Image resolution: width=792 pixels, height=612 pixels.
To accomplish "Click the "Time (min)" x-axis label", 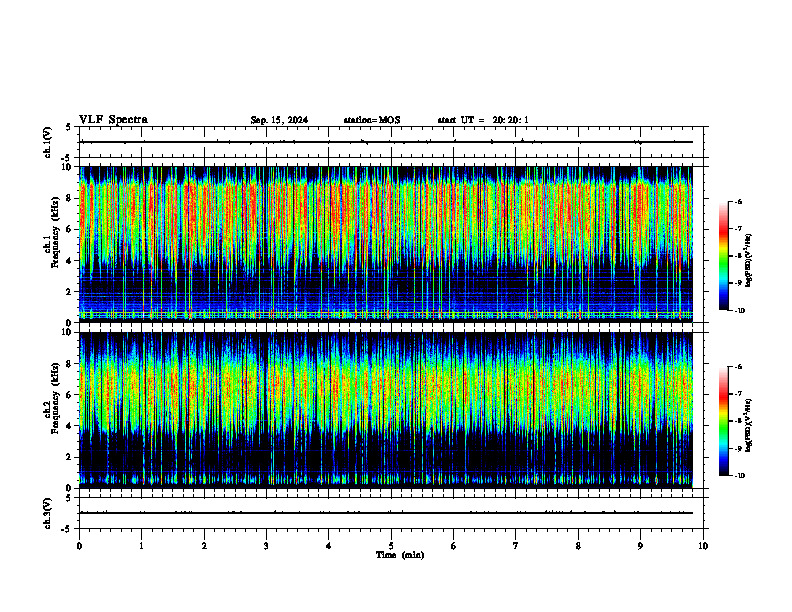I will coord(400,555).
